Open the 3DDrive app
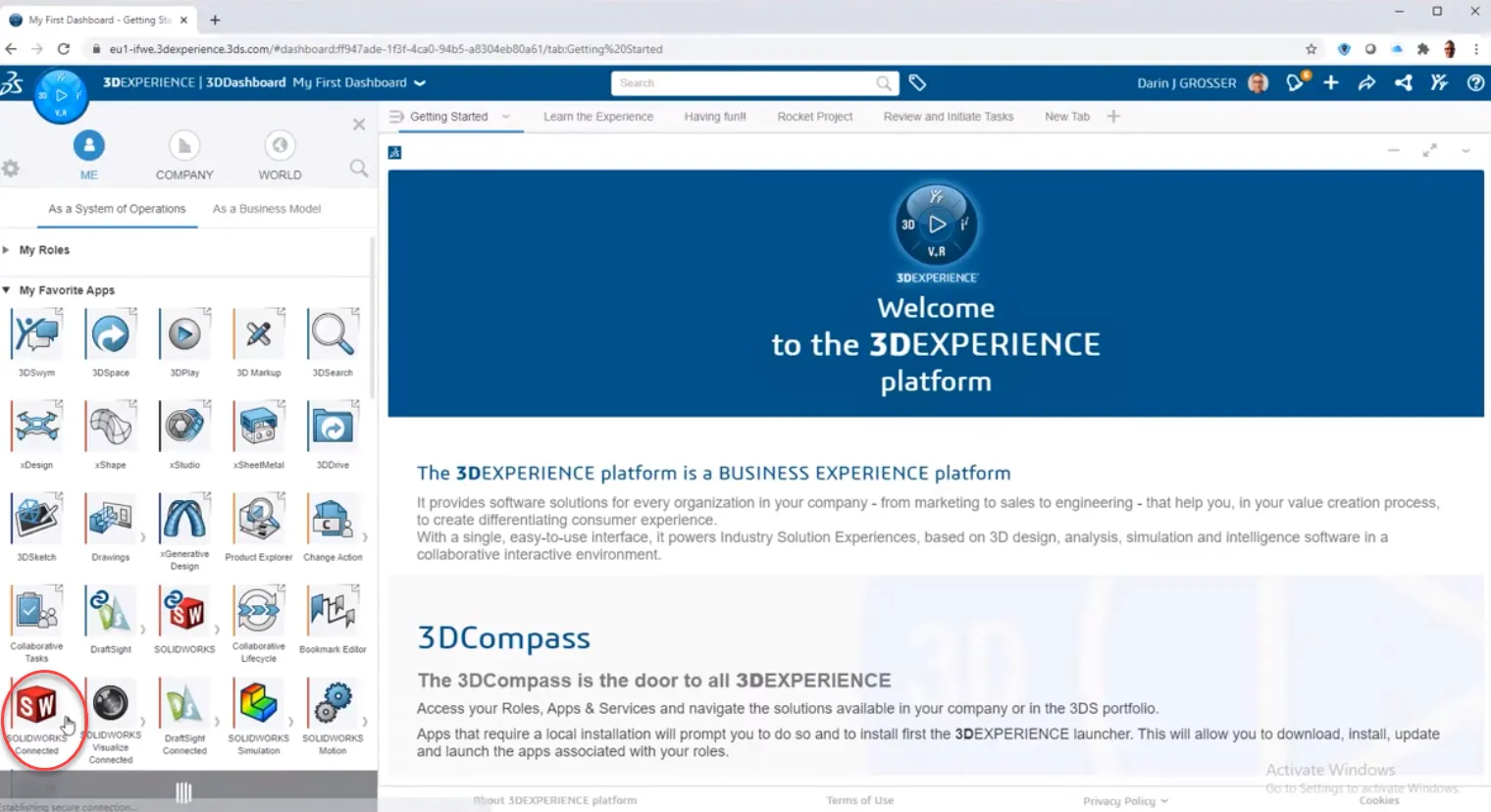This screenshot has width=1491, height=812. pyautogui.click(x=333, y=428)
